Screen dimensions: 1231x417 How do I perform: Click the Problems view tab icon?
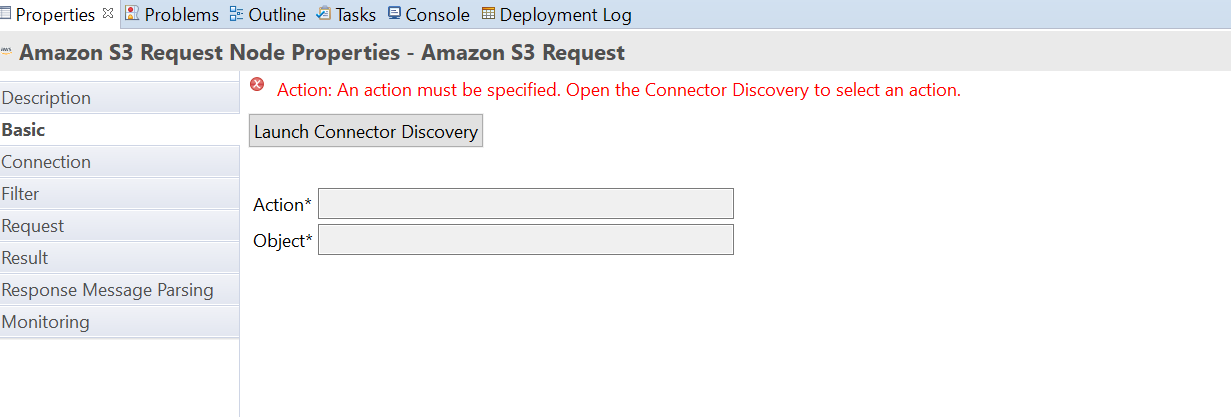coord(132,14)
